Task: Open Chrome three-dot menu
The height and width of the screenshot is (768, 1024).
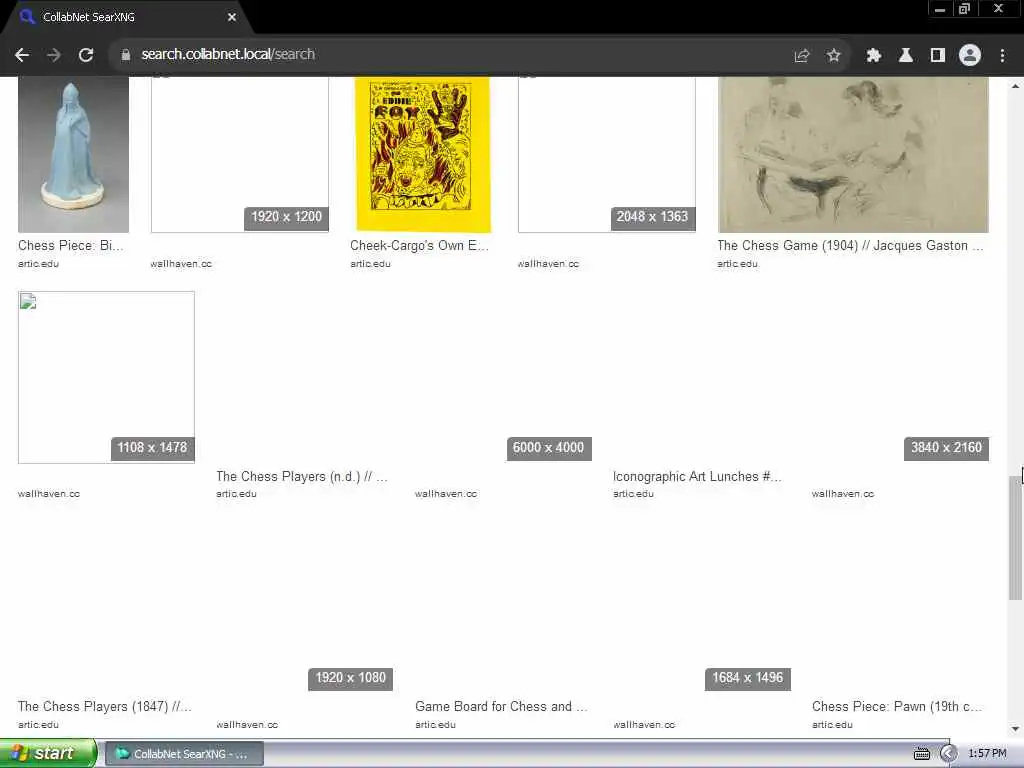Action: pyautogui.click(x=1002, y=56)
